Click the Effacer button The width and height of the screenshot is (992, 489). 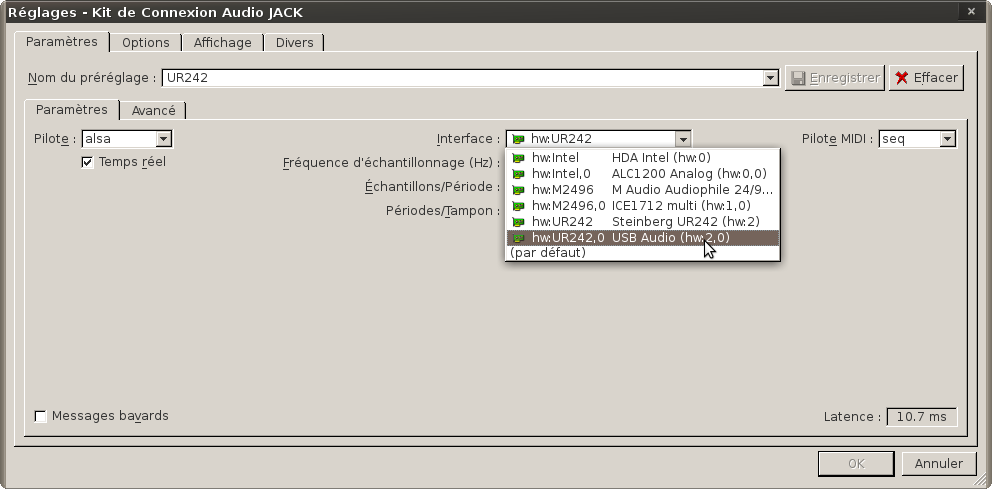(x=926, y=78)
